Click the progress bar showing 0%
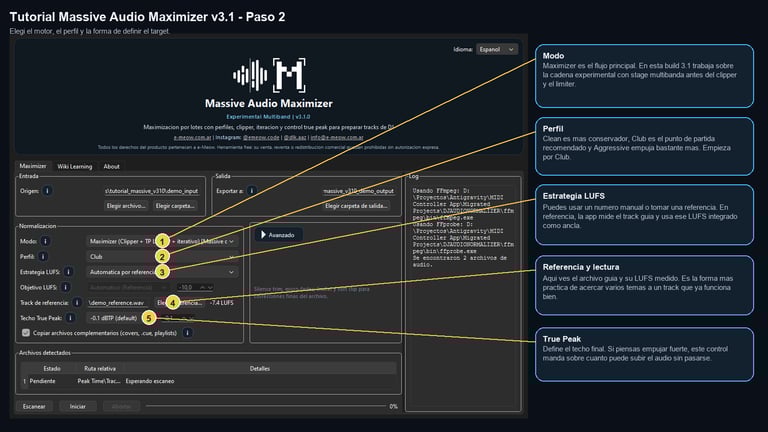This screenshot has height=432, width=768. click(x=265, y=406)
